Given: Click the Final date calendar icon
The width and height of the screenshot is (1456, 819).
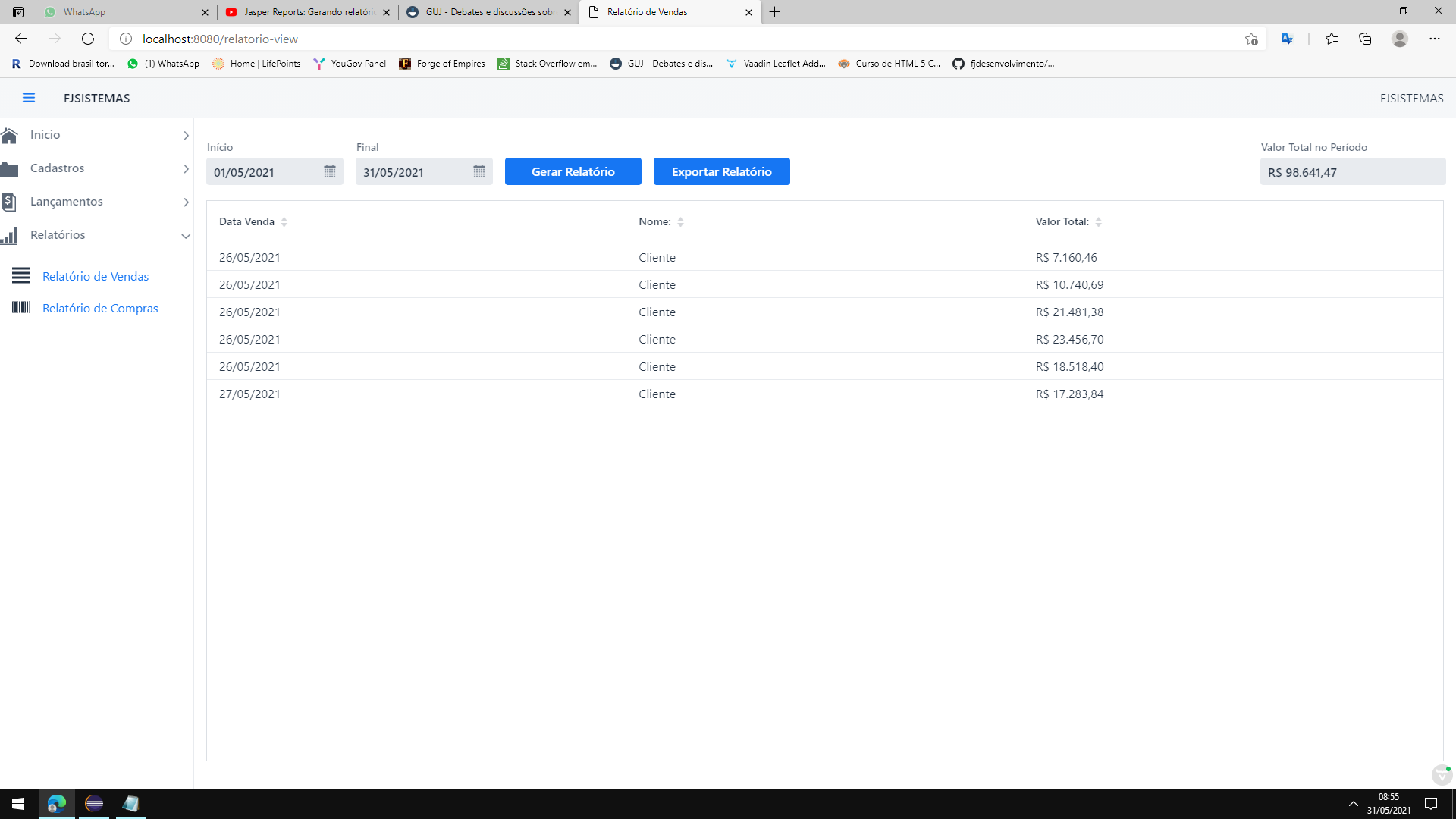Looking at the screenshot, I should pyautogui.click(x=479, y=171).
